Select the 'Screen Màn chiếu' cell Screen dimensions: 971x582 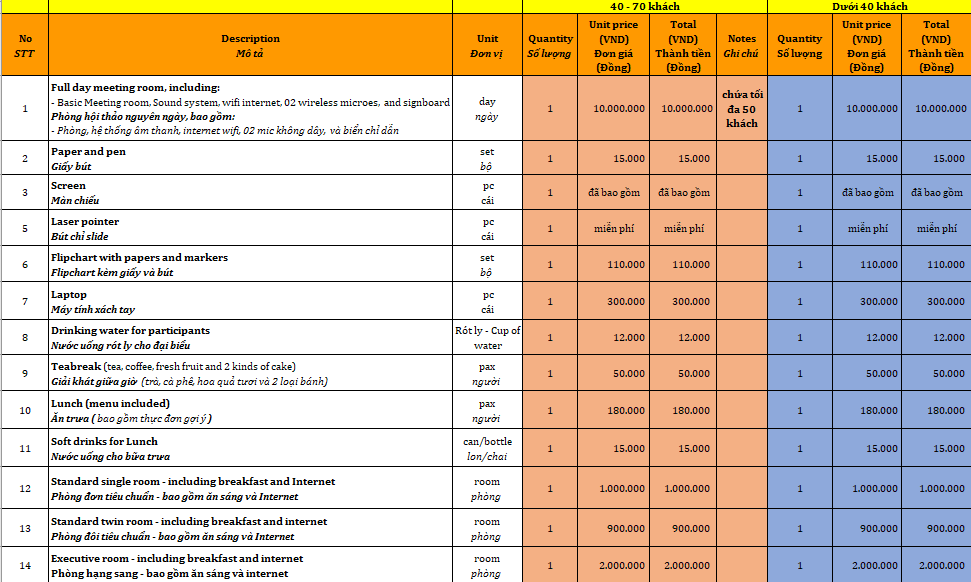pyautogui.click(x=250, y=193)
